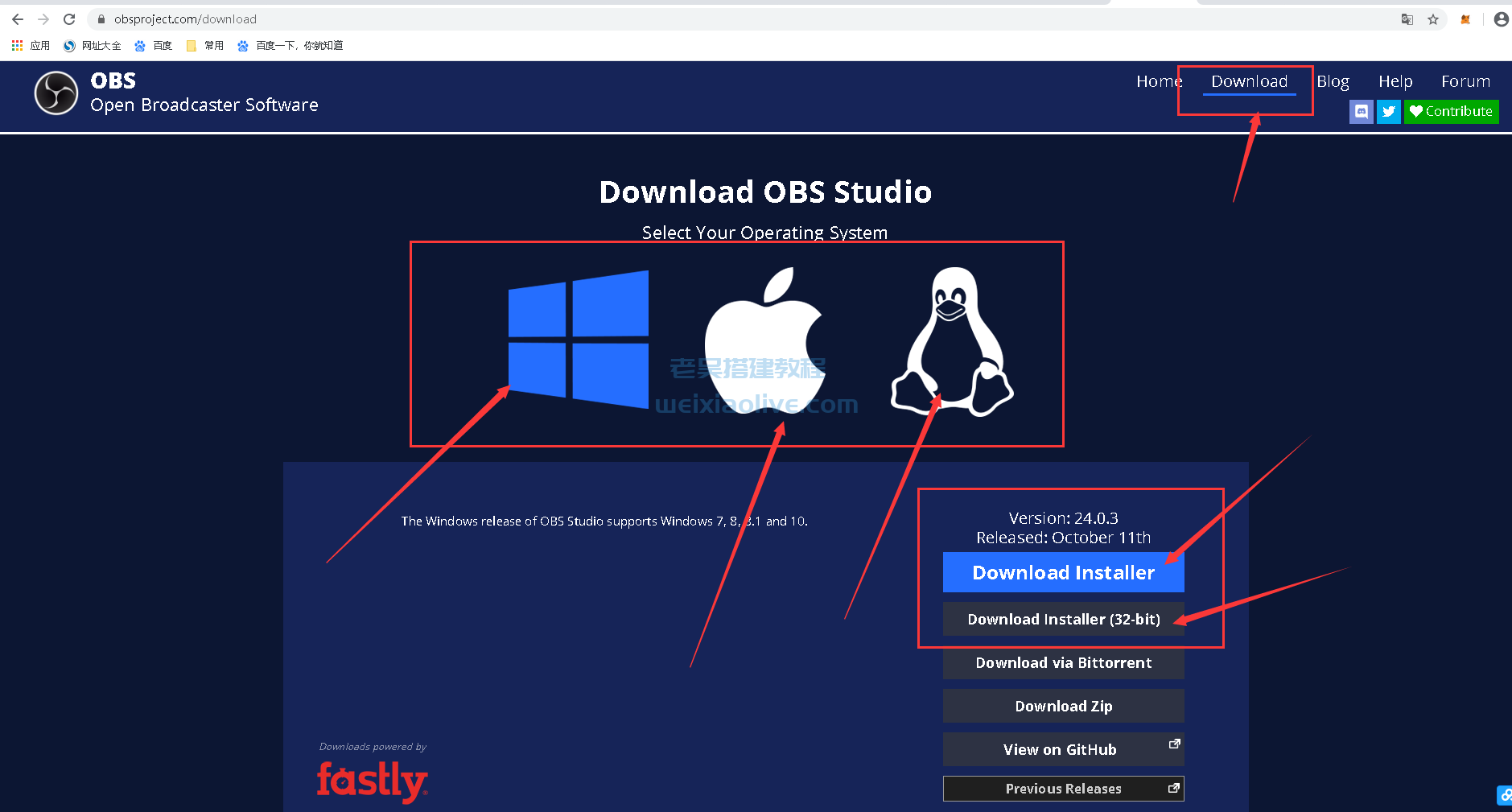Screen dimensions: 1512x812
Task: Click the Download Zip button
Action: tap(1063, 706)
